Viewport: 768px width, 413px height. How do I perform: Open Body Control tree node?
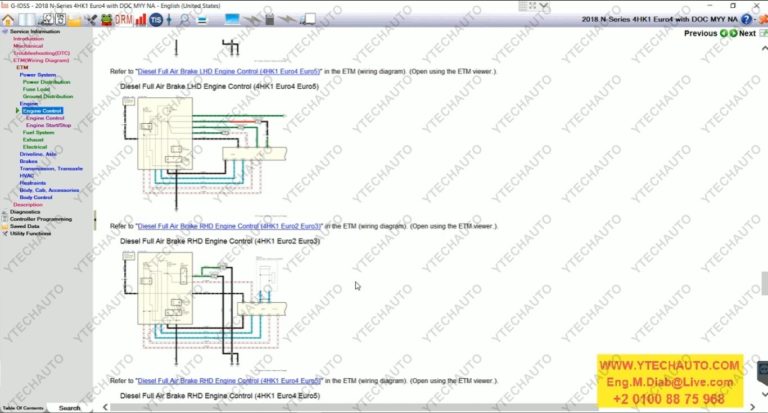tap(36, 197)
